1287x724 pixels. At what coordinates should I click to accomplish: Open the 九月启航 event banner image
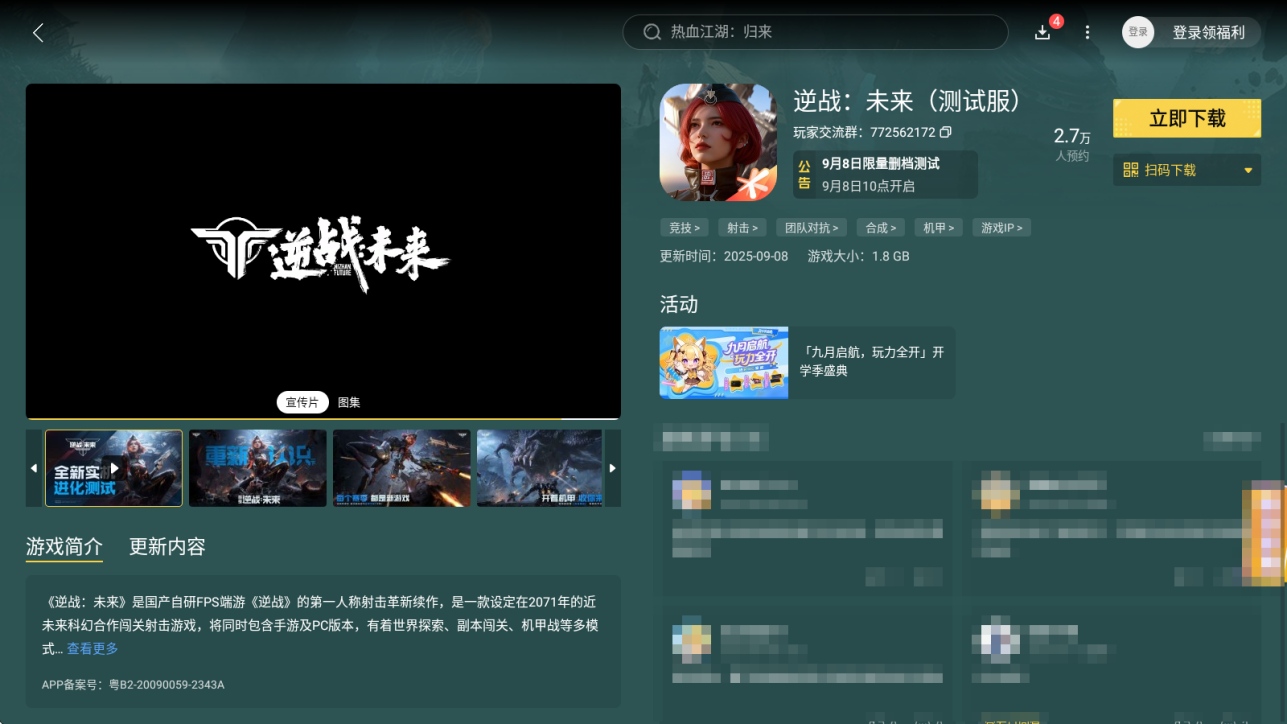click(724, 362)
